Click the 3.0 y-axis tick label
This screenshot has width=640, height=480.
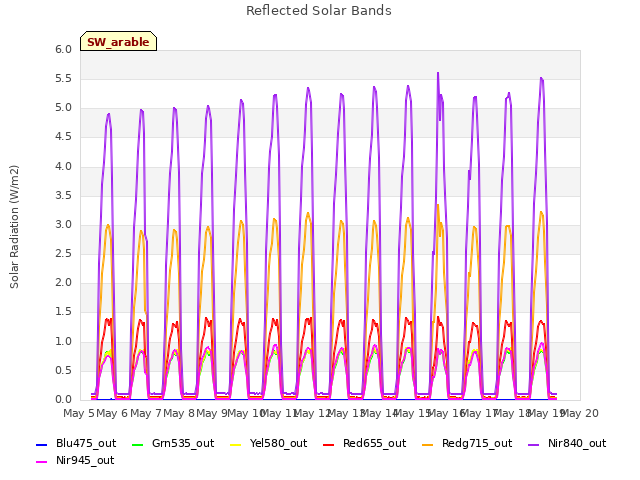pos(63,224)
